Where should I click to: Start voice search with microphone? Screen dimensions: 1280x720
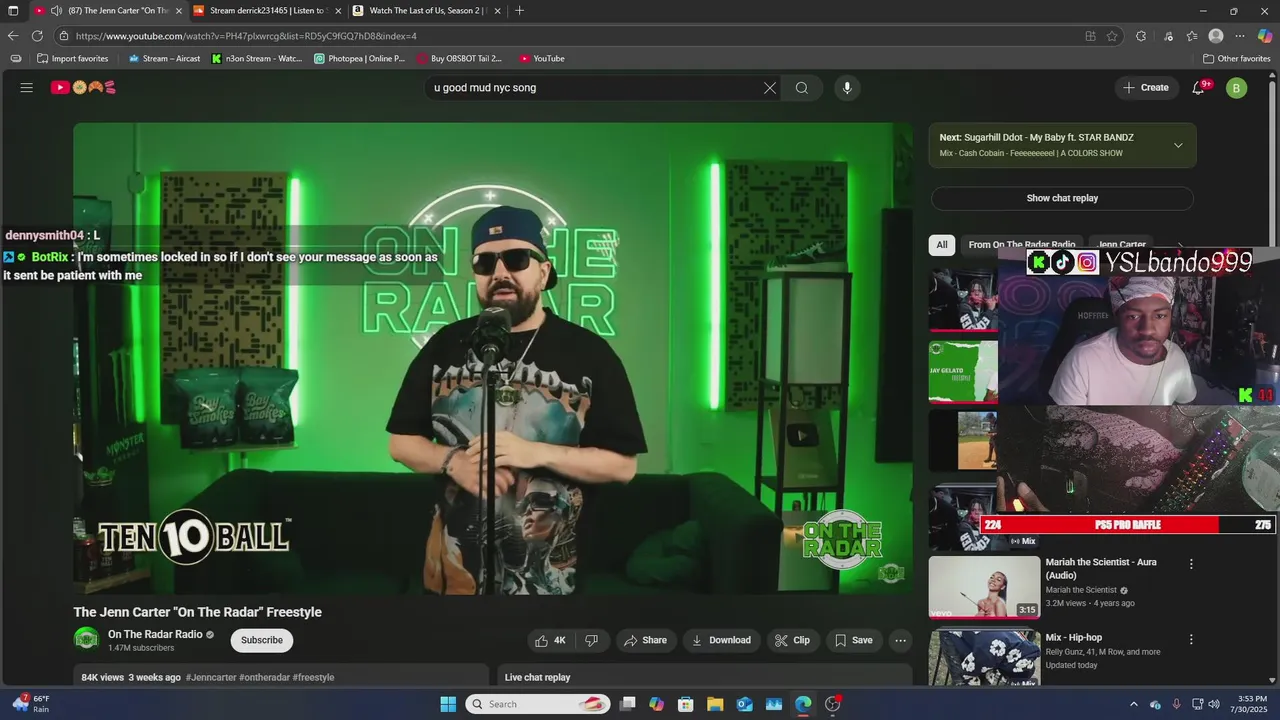click(x=847, y=88)
